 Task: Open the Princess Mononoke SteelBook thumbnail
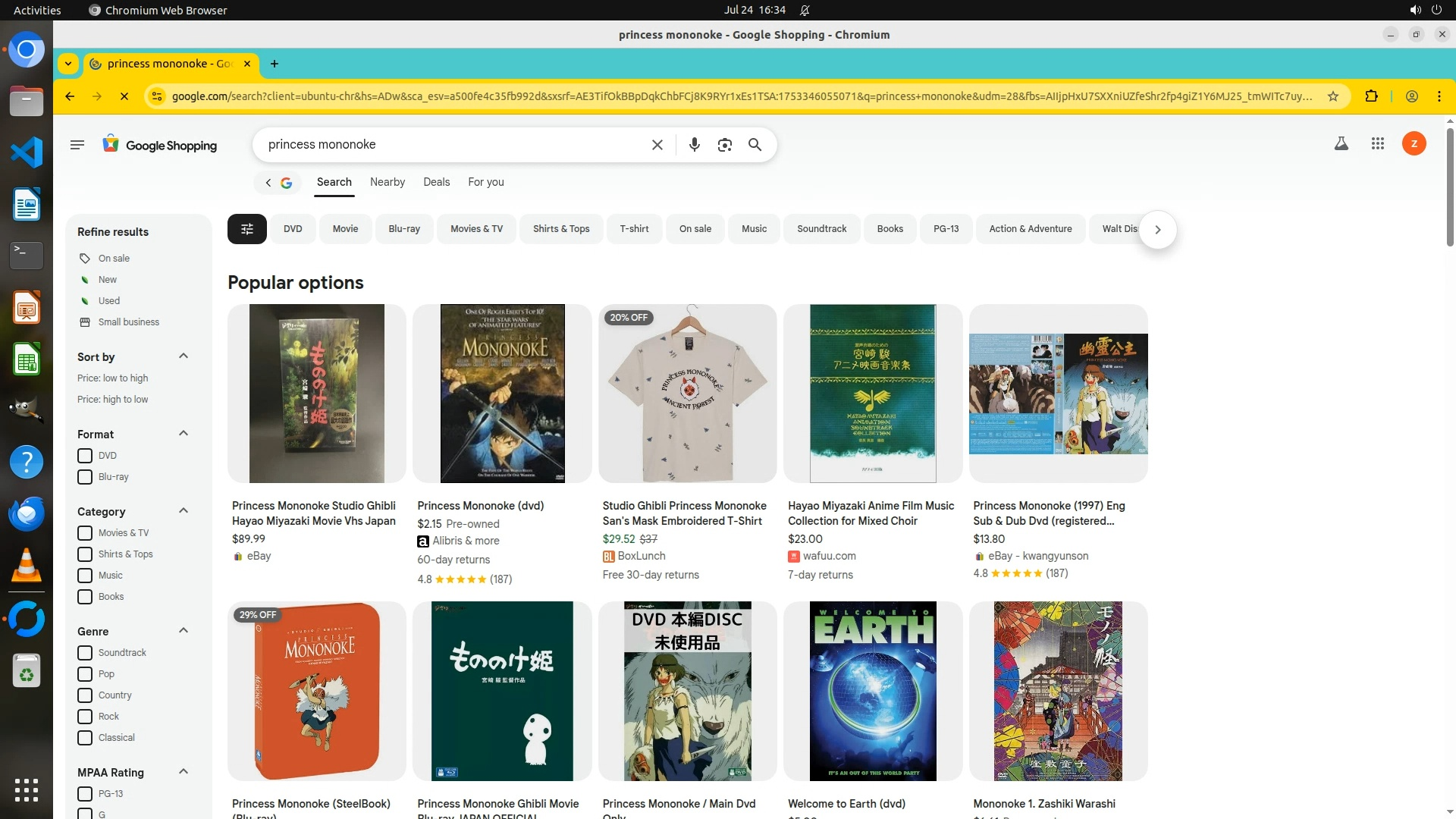(x=317, y=691)
